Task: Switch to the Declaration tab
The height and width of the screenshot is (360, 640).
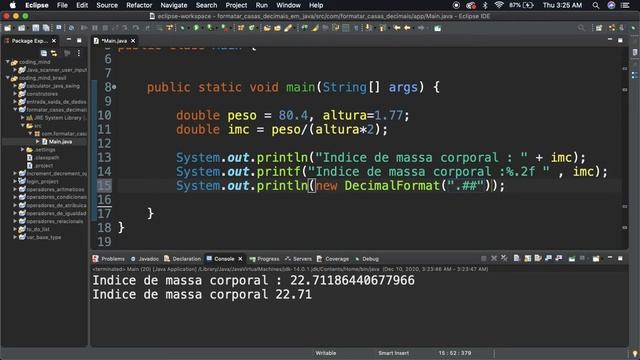Action: coord(182,259)
